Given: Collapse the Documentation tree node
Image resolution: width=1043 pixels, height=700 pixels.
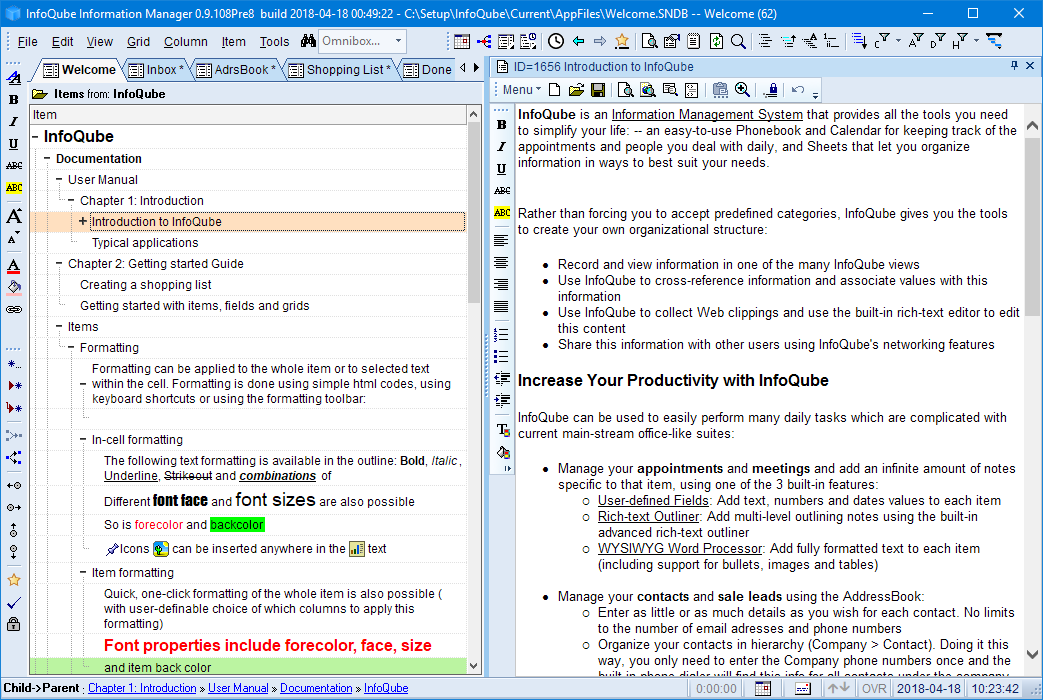Looking at the screenshot, I should (47, 158).
